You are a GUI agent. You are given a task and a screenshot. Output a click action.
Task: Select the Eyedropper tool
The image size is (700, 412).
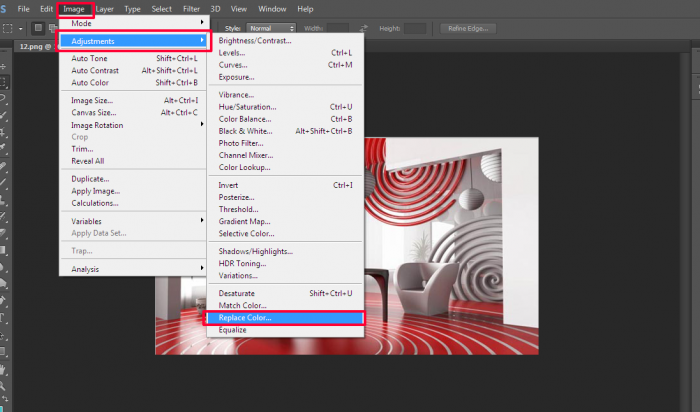coord(4,147)
